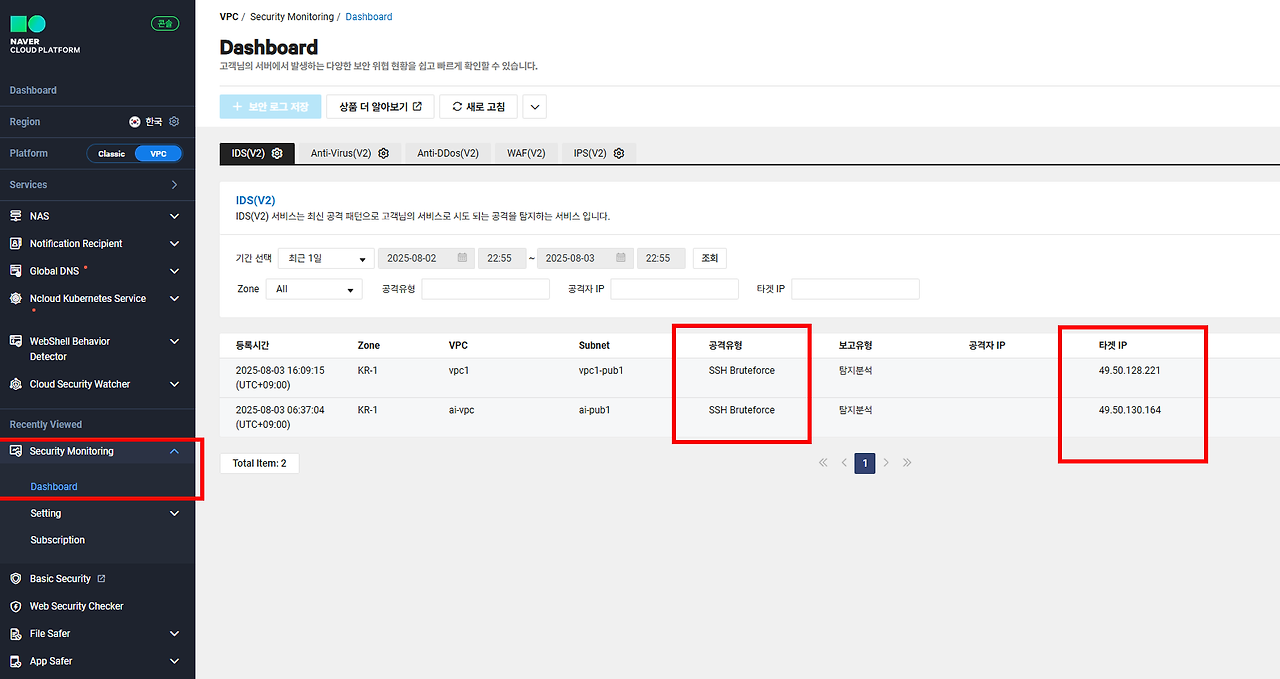Click the VPC breadcrumb link
1280x679 pixels.
(x=229, y=17)
